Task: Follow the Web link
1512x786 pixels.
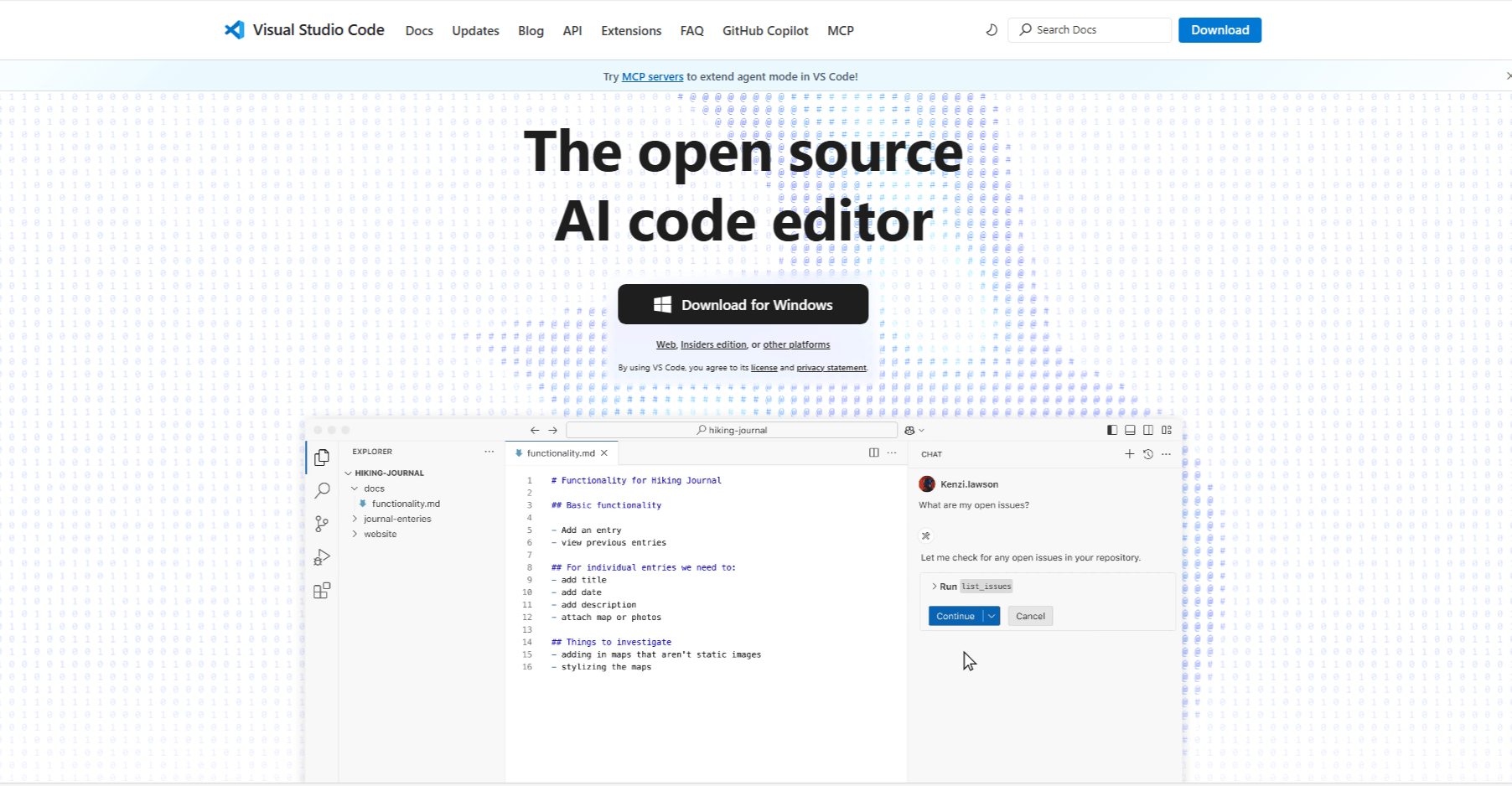Action: [665, 344]
